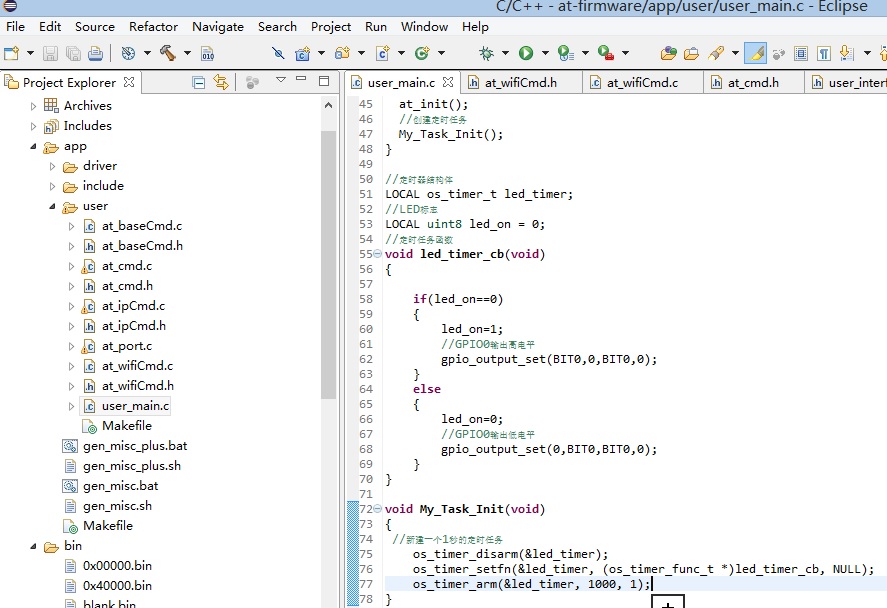Viewport: 887px width, 608px height.
Task: Click the New C/C++ Source Folder icon
Action: [342, 53]
